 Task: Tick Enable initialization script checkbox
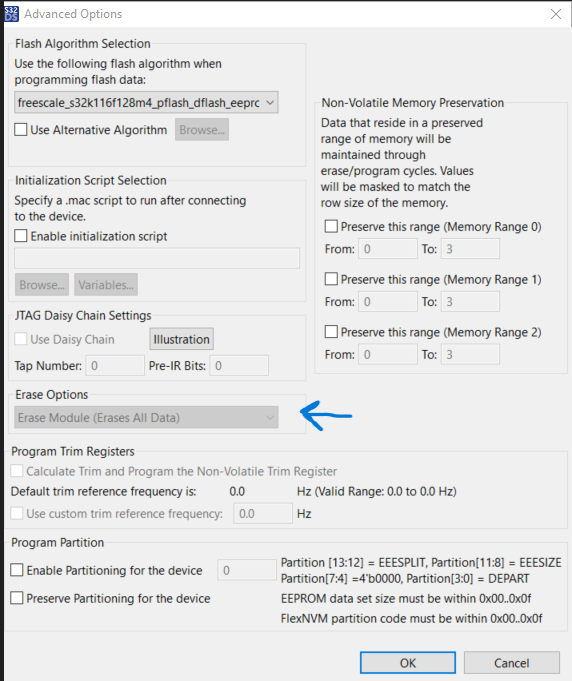pyautogui.click(x=20, y=236)
